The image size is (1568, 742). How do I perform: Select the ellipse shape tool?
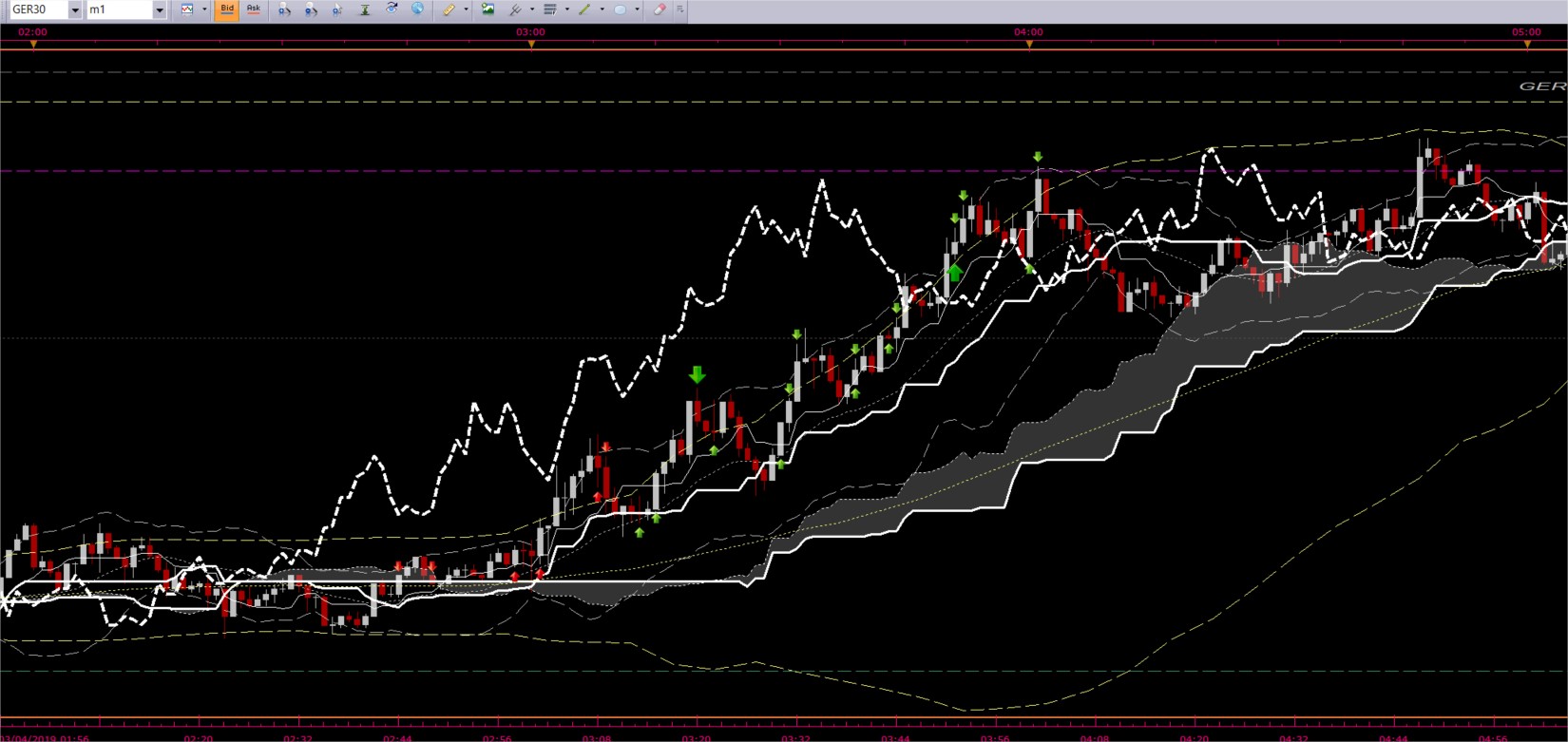(x=621, y=10)
